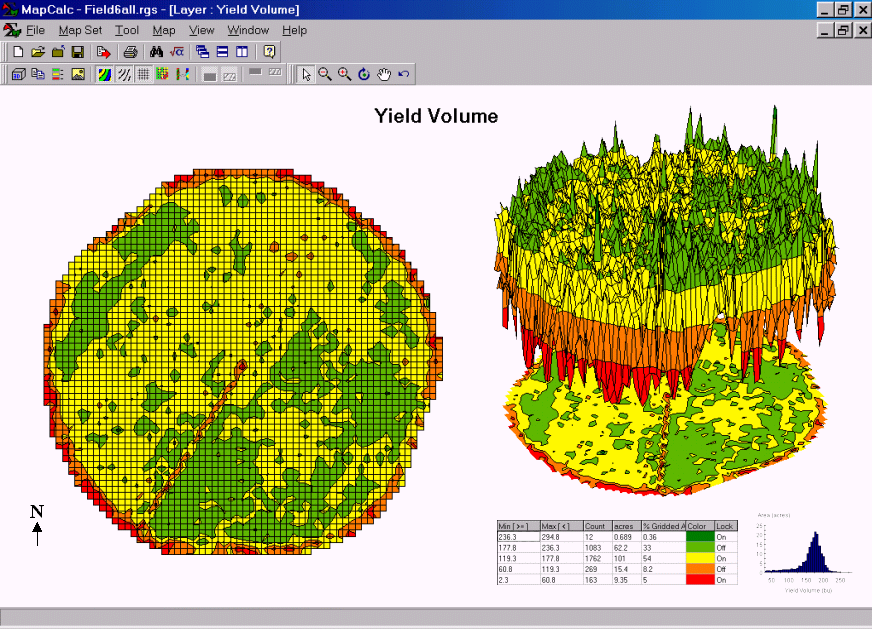Select the zoom out magnifier tool
The image size is (872, 629).
click(325, 74)
